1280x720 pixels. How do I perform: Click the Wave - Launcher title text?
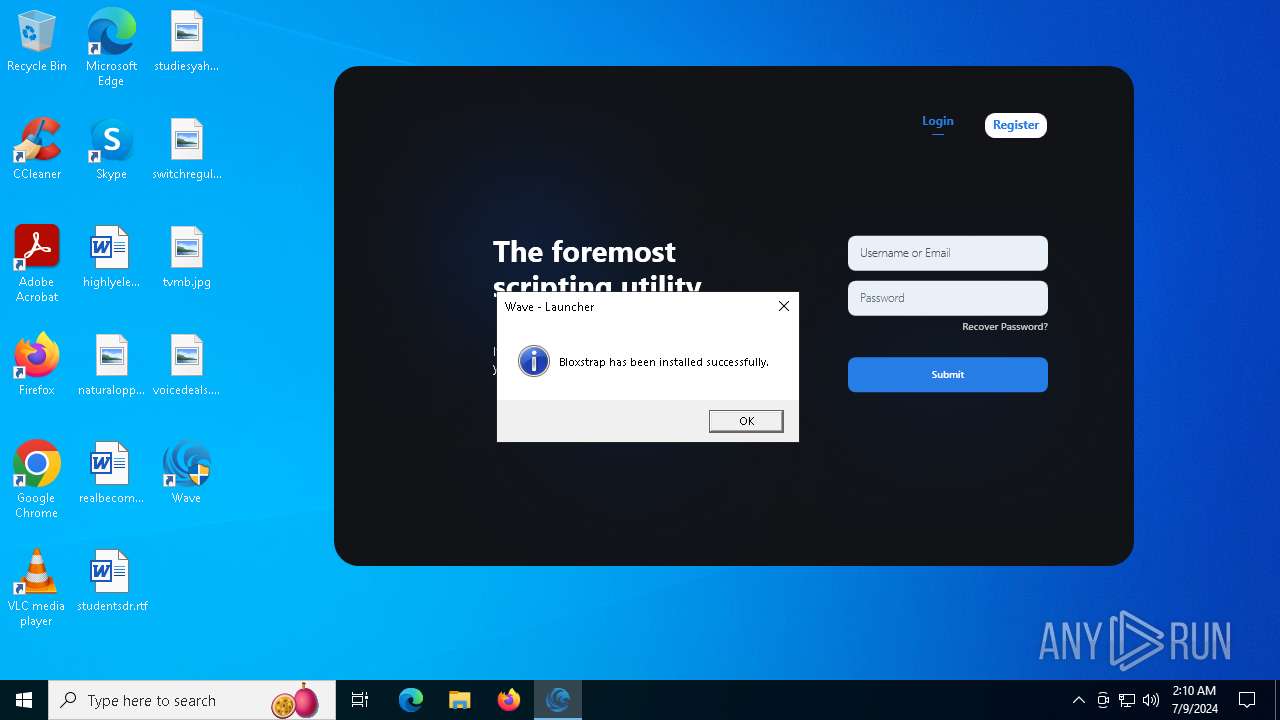tap(550, 307)
